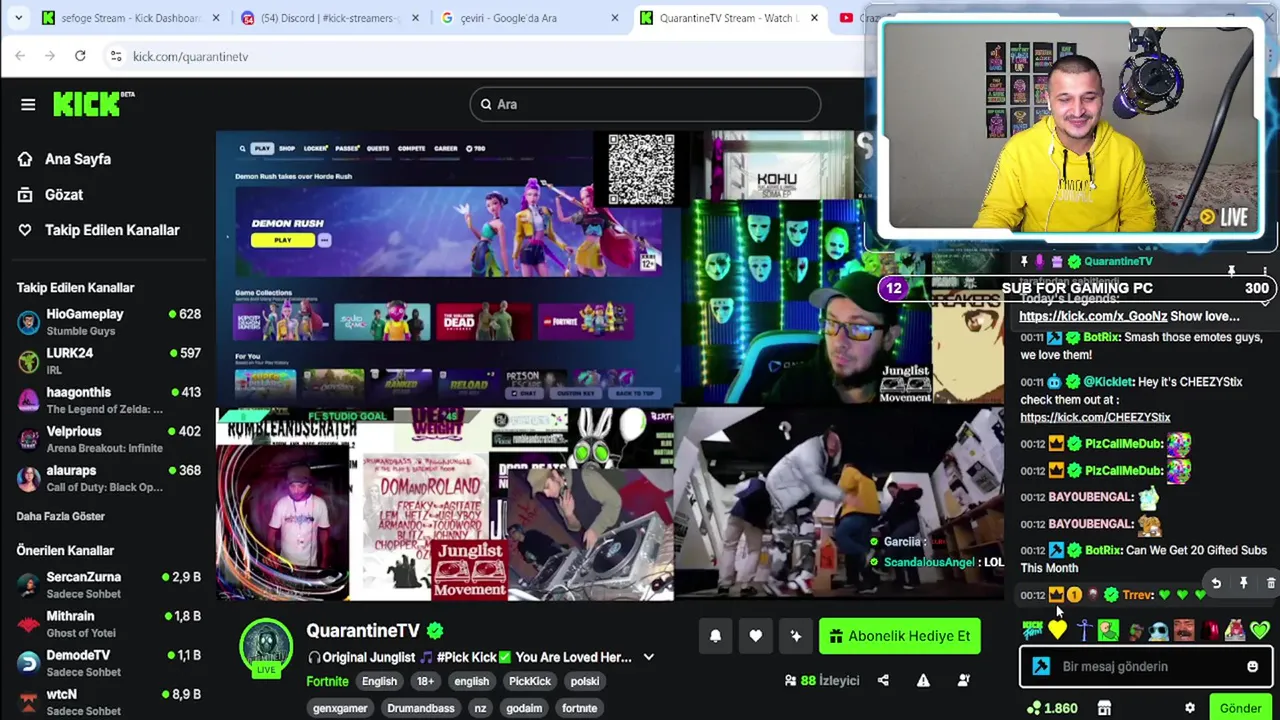
Task: Click QuarantineTV channel avatar with LIVE badge
Action: [266, 647]
